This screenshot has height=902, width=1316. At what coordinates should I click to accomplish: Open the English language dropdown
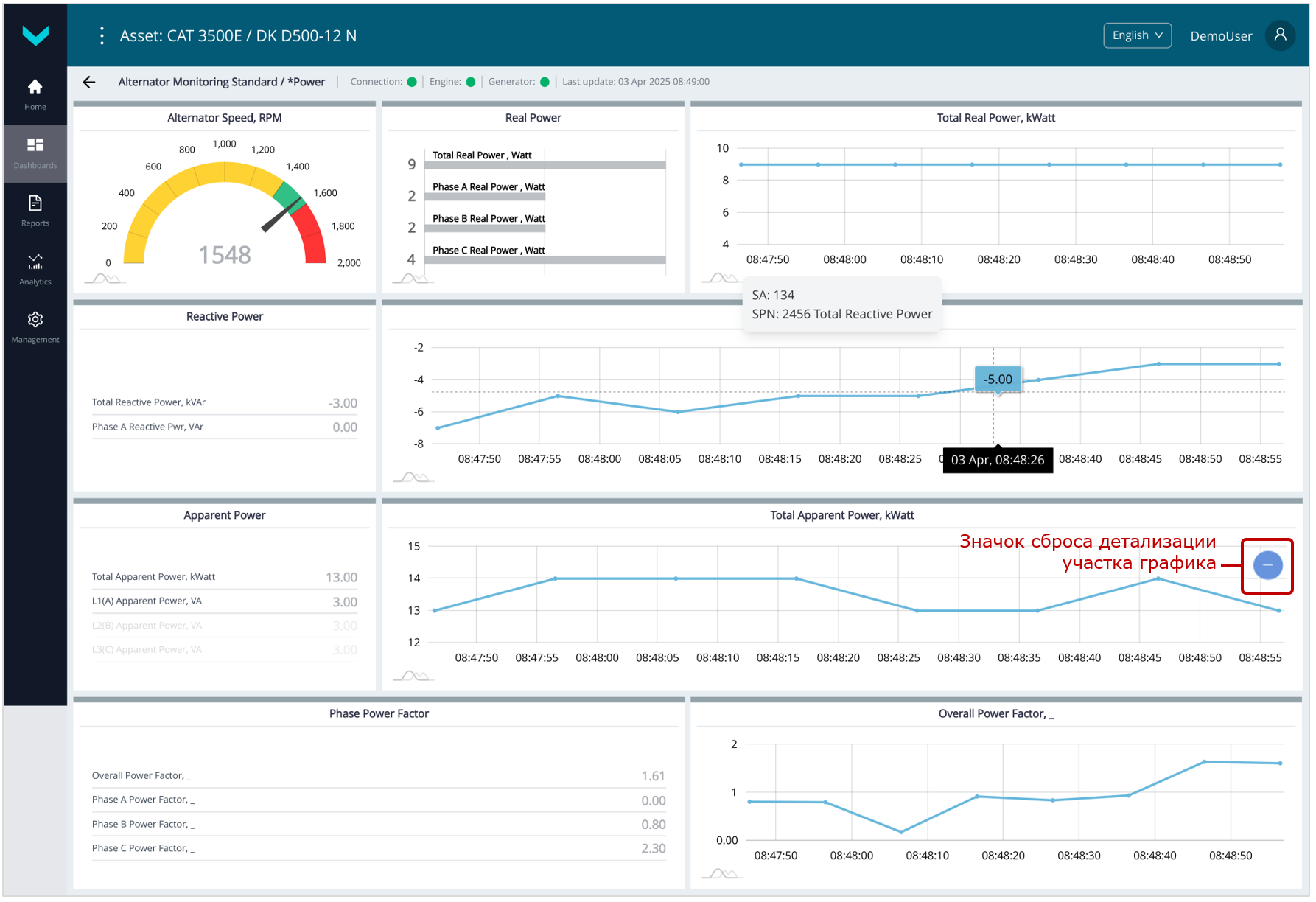[1137, 35]
